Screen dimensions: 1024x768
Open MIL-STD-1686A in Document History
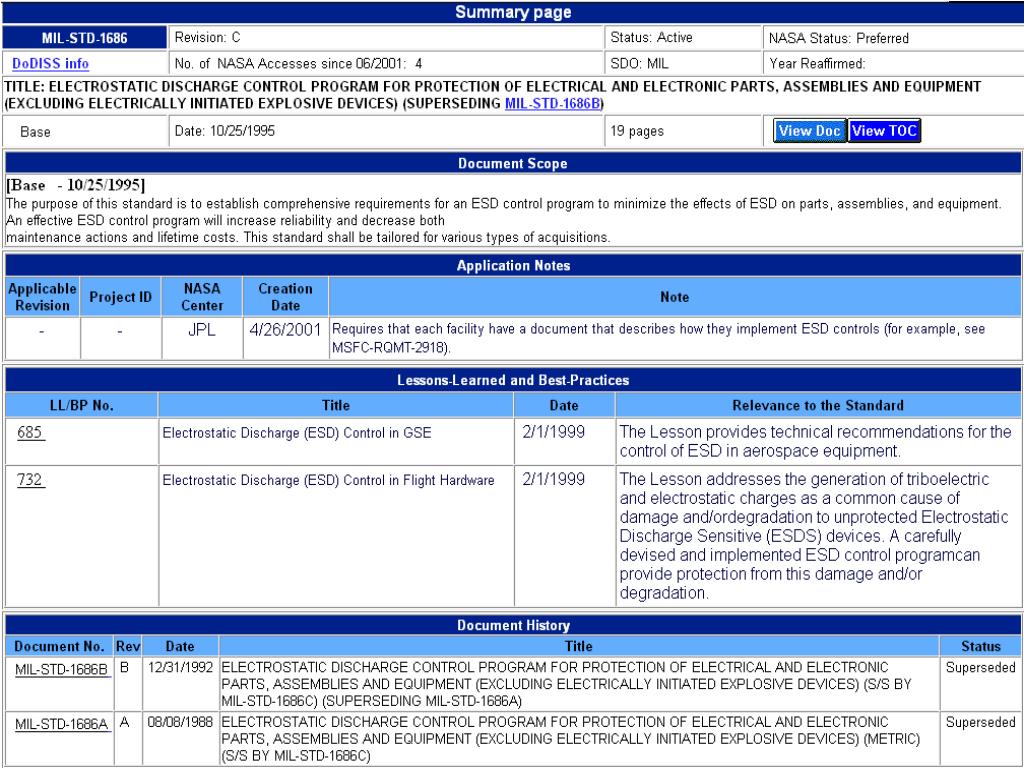tap(61, 724)
